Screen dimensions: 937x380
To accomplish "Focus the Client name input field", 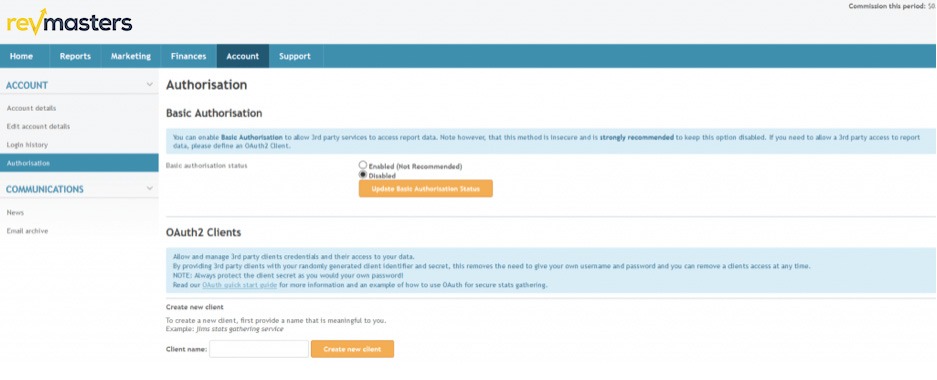I will pyautogui.click(x=259, y=349).
